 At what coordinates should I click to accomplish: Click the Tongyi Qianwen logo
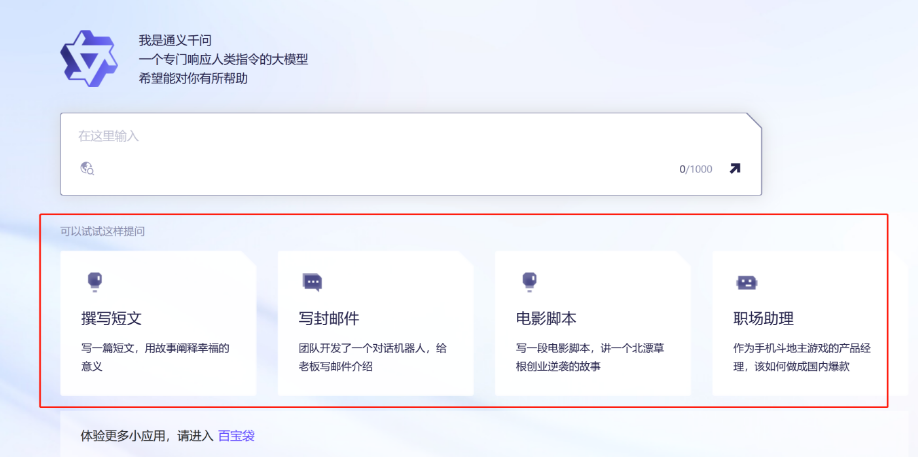pyautogui.click(x=89, y=59)
